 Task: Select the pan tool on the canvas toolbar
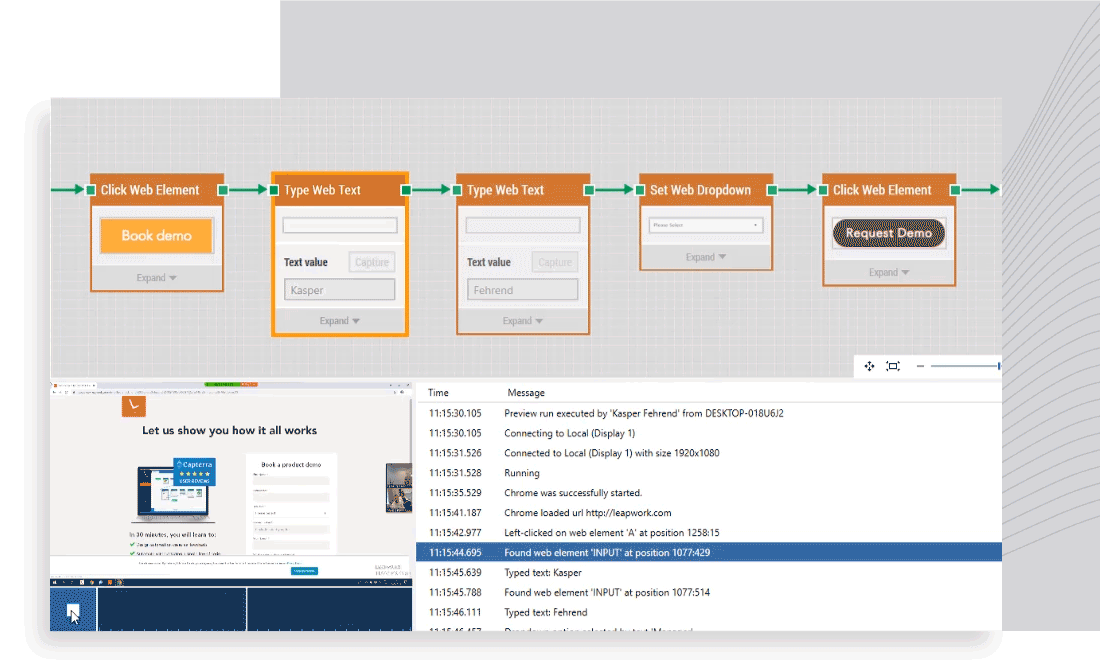[868, 366]
